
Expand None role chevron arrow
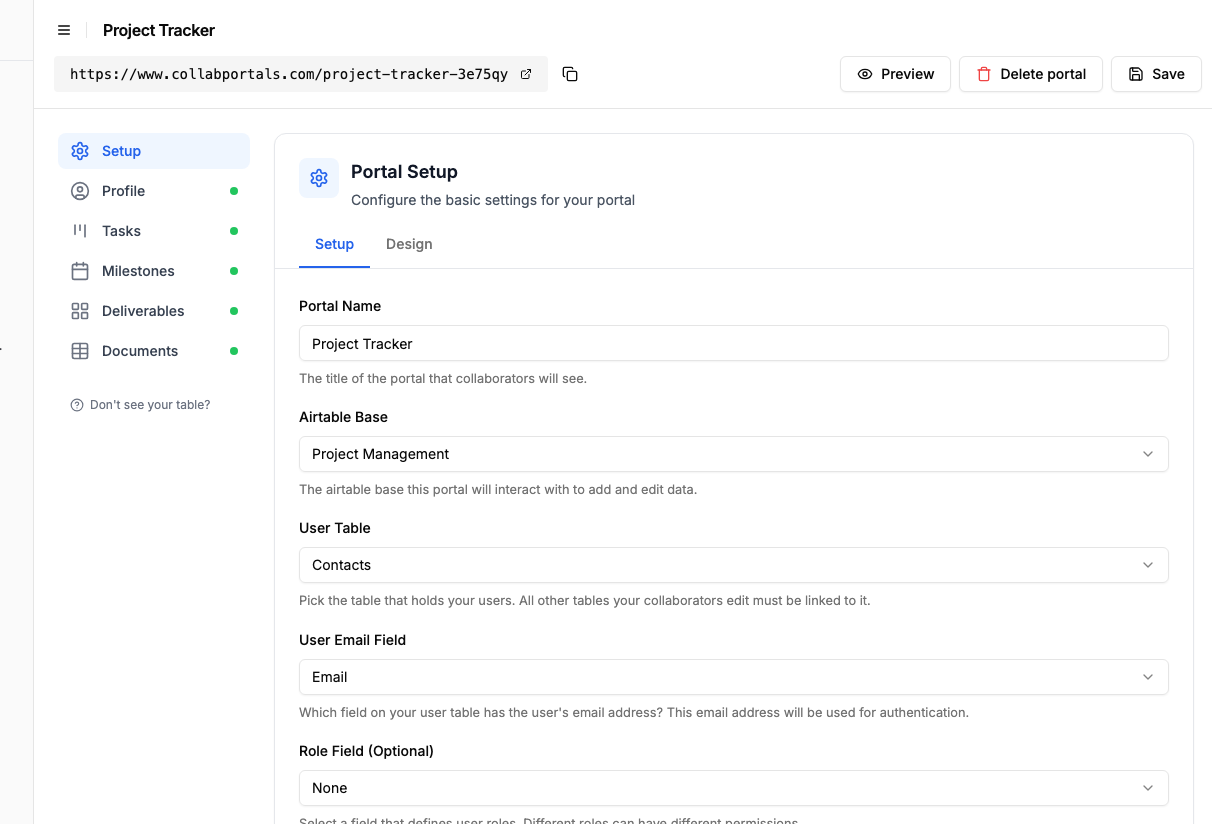(1148, 788)
